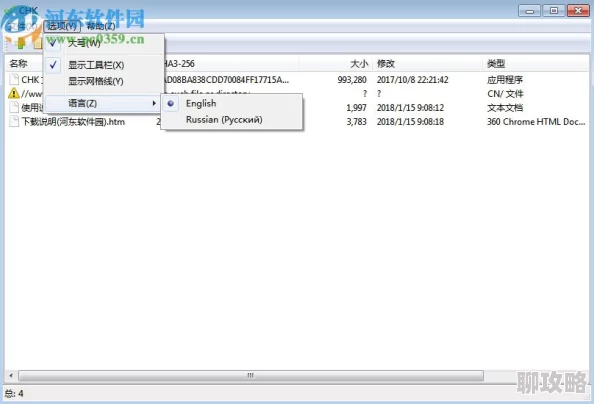This screenshot has width=594, height=404.
Task: Expand the 语言(Z) language submenu
Action: [102, 103]
